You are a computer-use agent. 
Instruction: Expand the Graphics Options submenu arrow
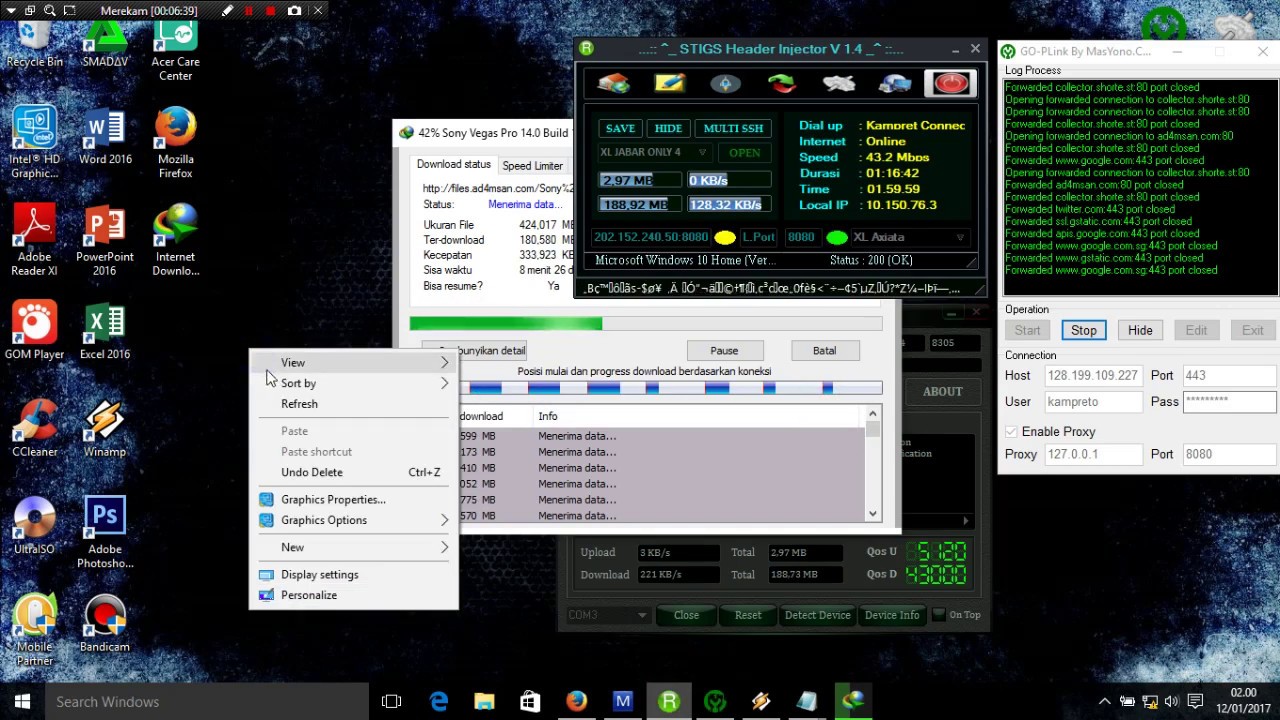click(x=444, y=520)
